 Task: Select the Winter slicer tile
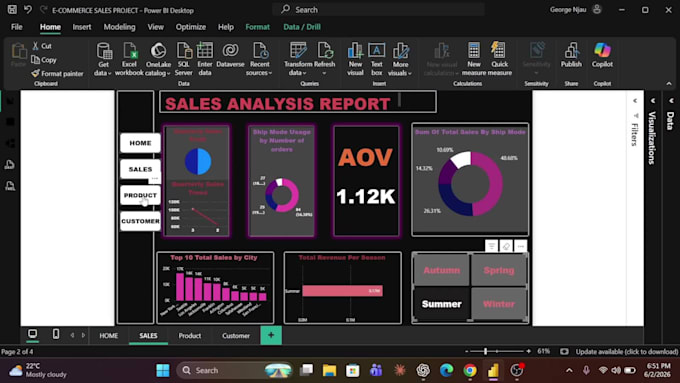[x=499, y=304]
